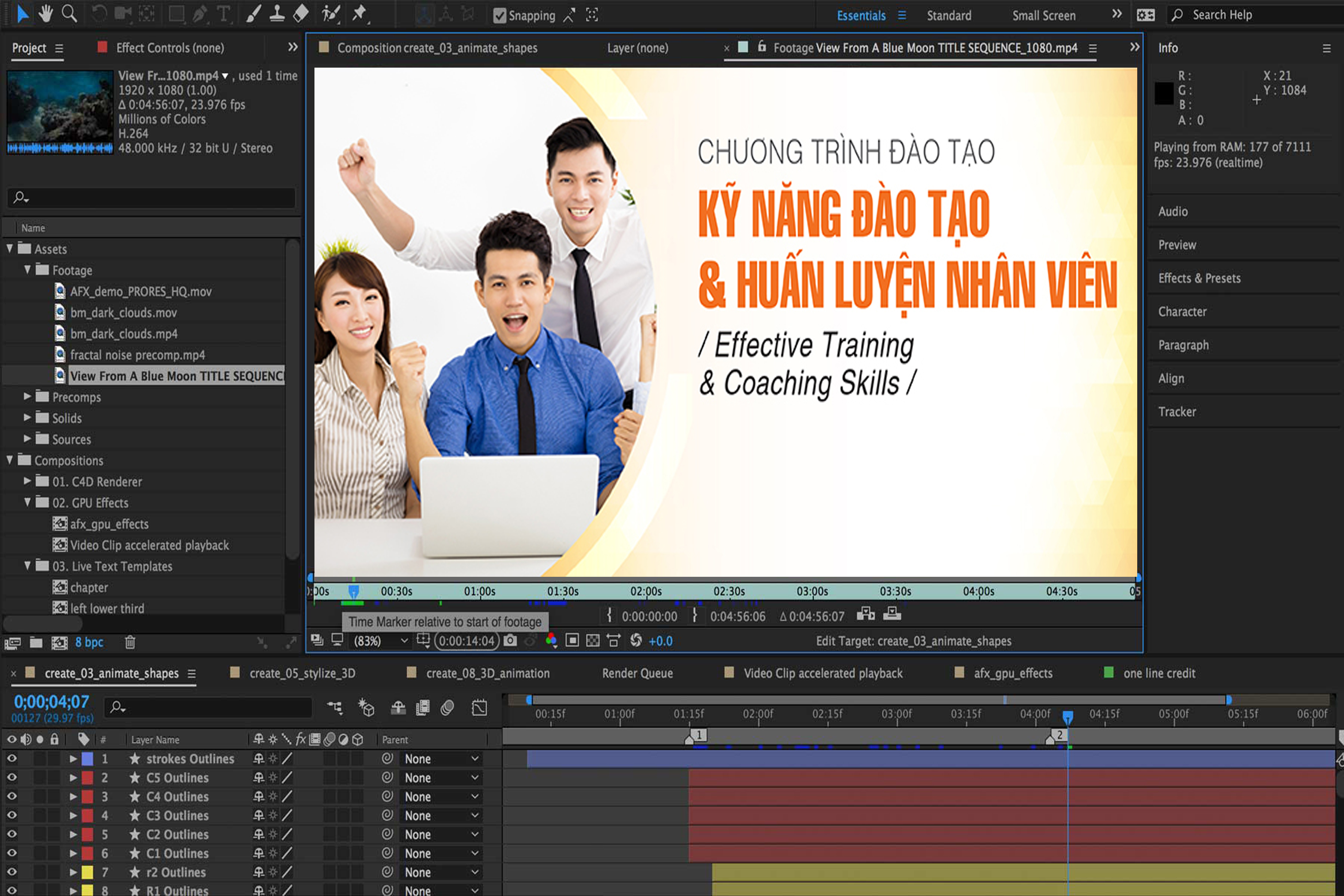Toggle the Snapping checkbox
Viewport: 1344px width, 896px height.
(x=499, y=16)
